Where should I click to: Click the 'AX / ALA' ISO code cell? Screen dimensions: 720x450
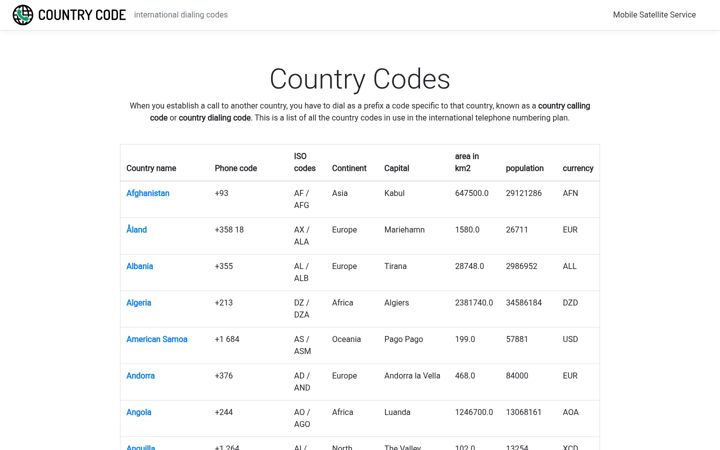coord(302,236)
